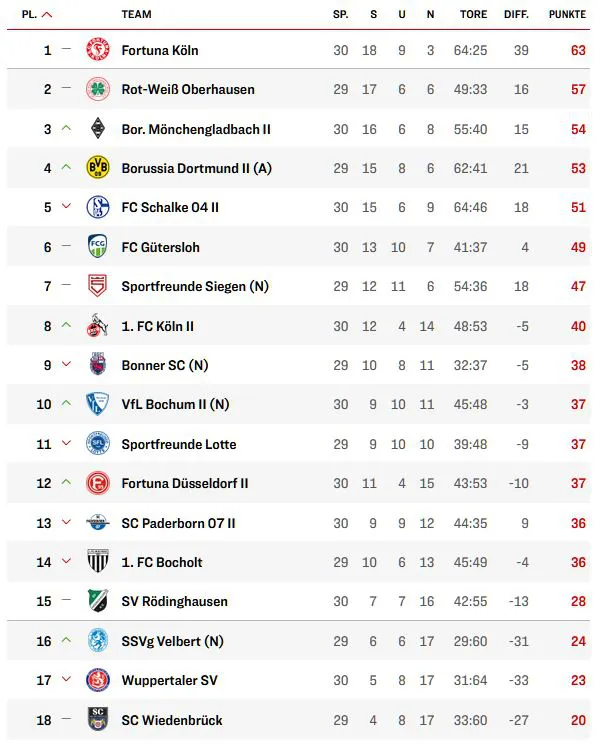Click the FC Gütersloh green crest
Viewport: 601px width, 747px height.
(x=97, y=247)
